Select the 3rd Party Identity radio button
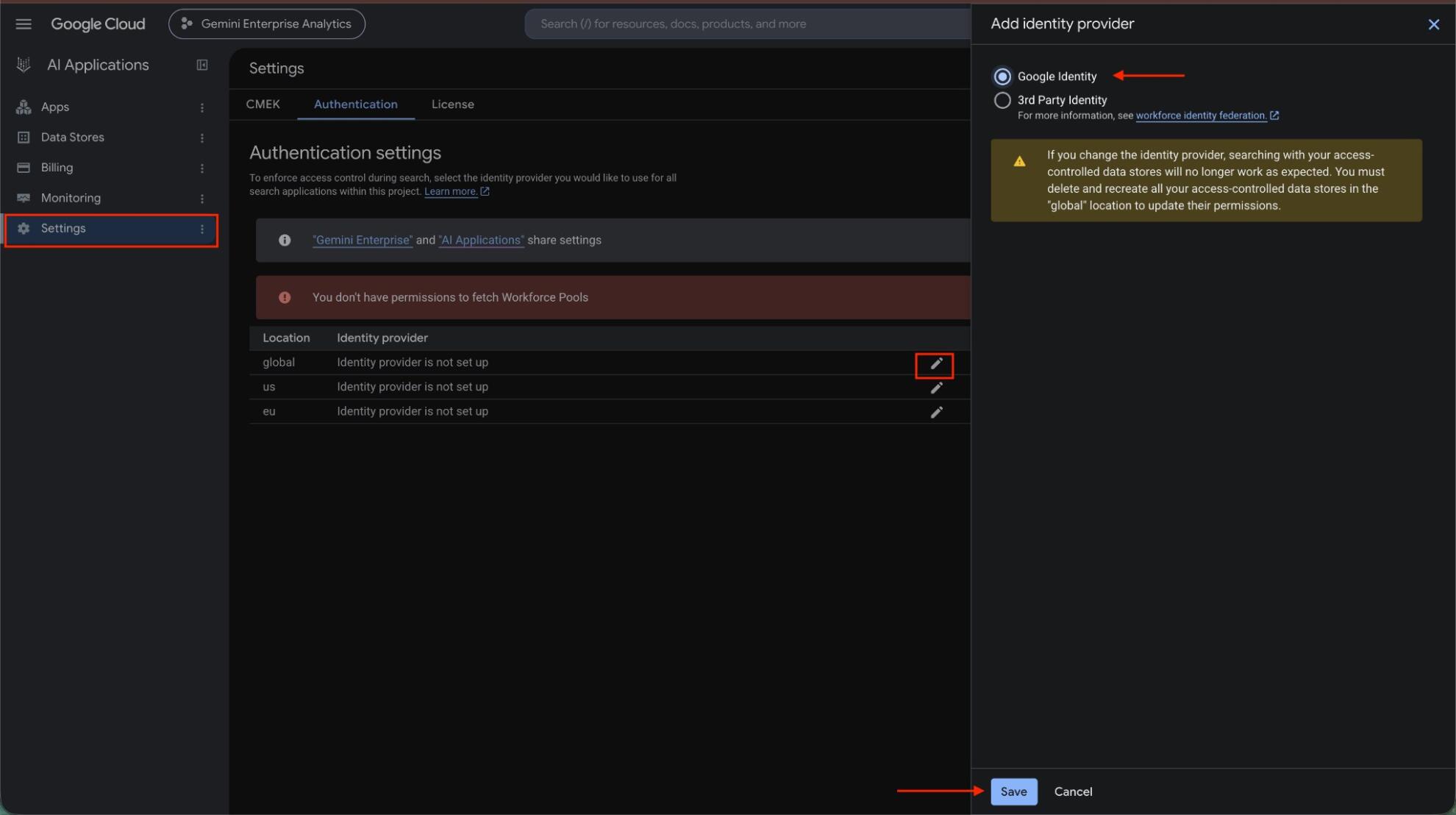Viewport: 1456px width, 815px height. tap(1002, 100)
